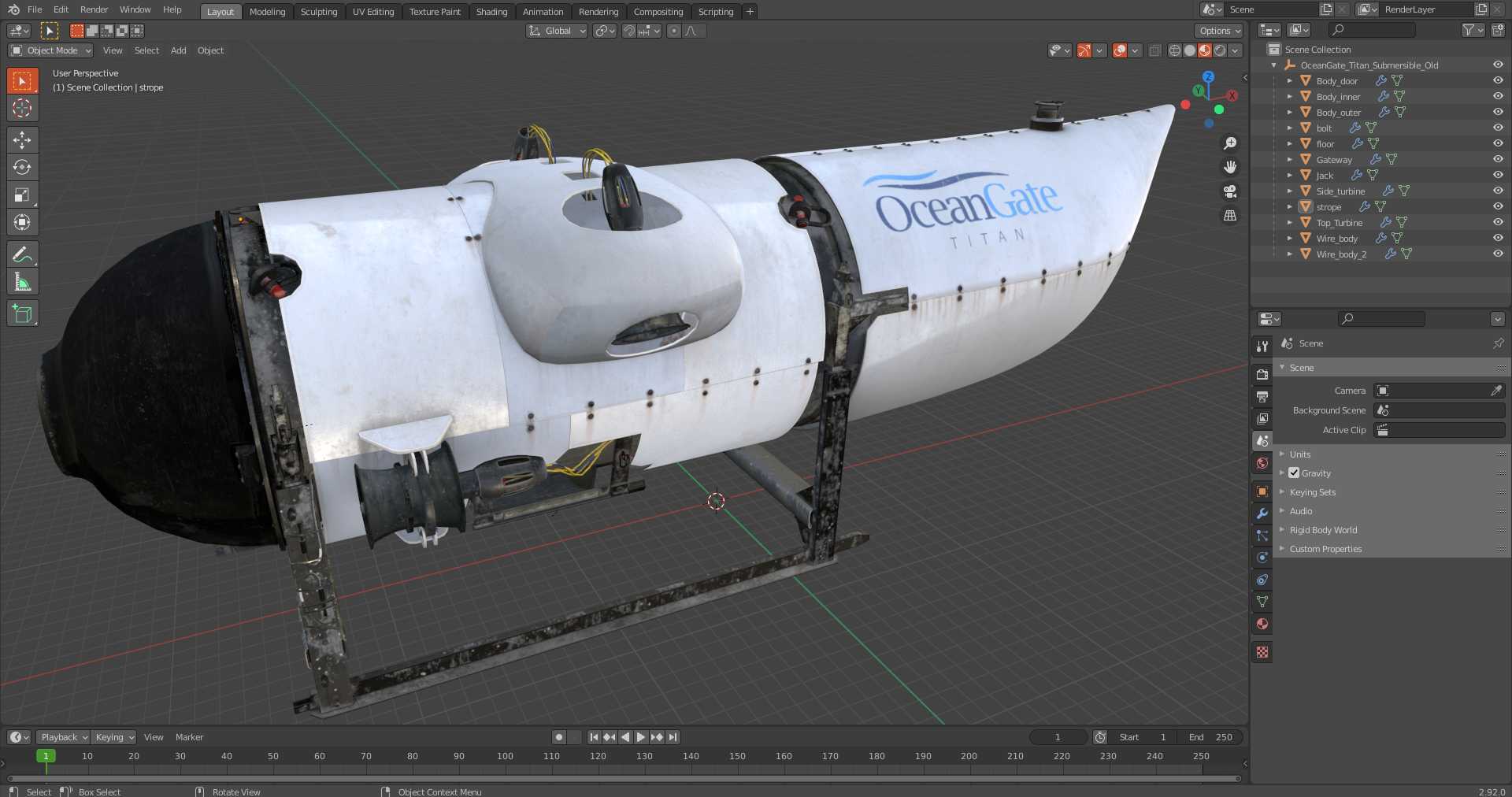Open the Texture properties tab
This screenshot has height=797, width=1512.
1262,652
